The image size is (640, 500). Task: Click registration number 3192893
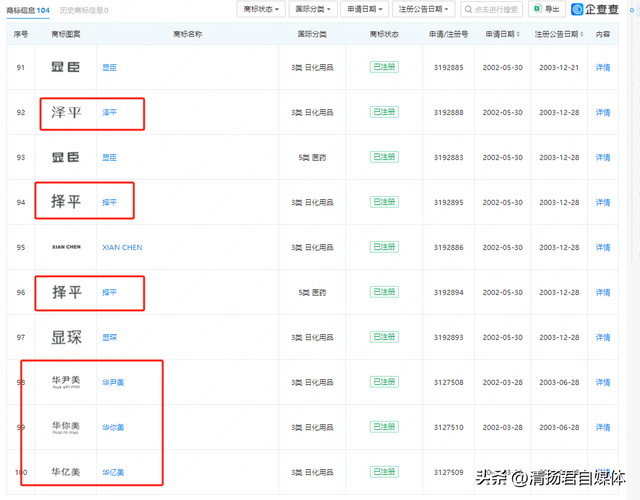tap(449, 338)
